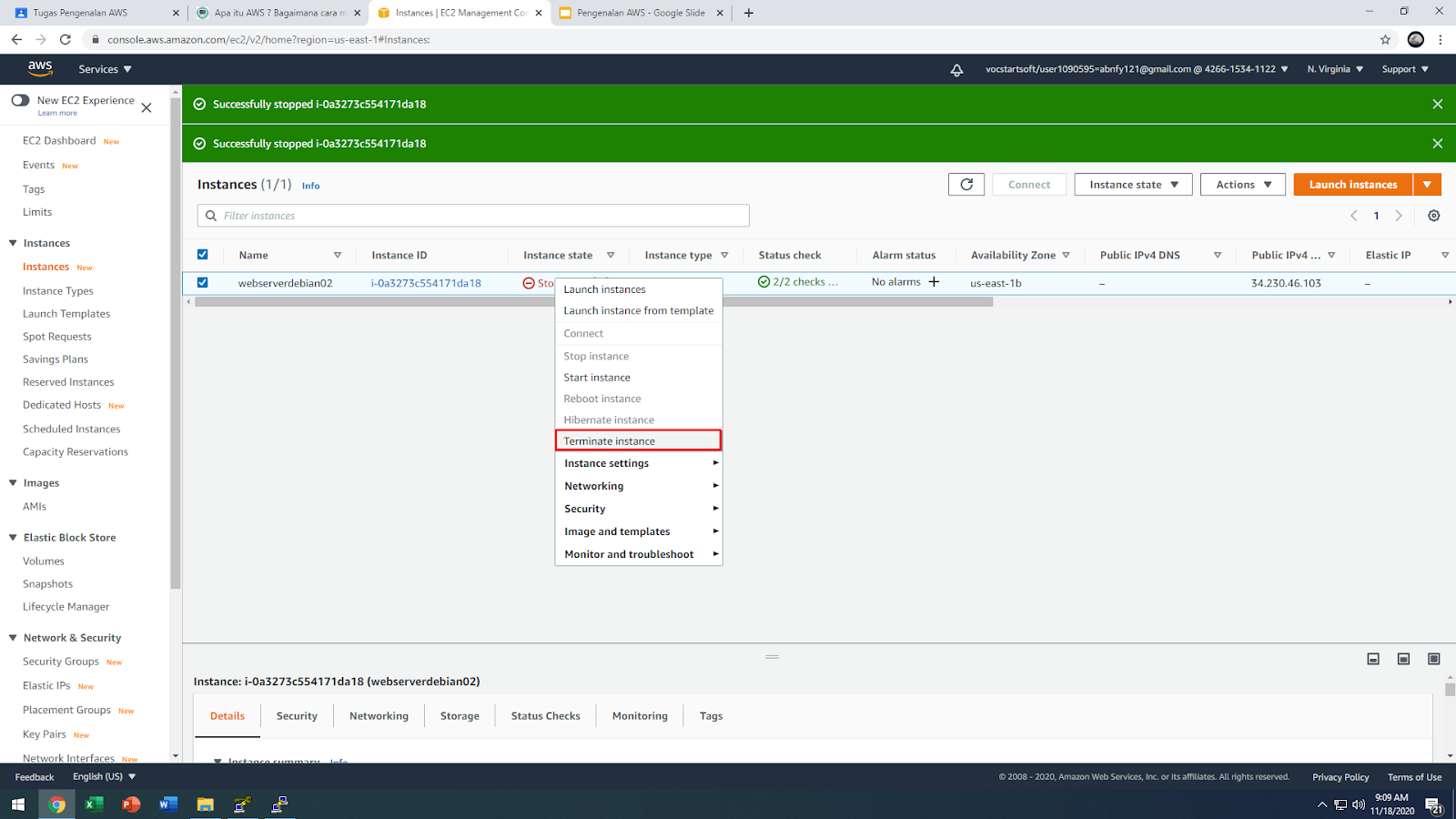Image resolution: width=1456 pixels, height=819 pixels.
Task: Dismiss the first success notification banner
Action: click(x=1438, y=104)
